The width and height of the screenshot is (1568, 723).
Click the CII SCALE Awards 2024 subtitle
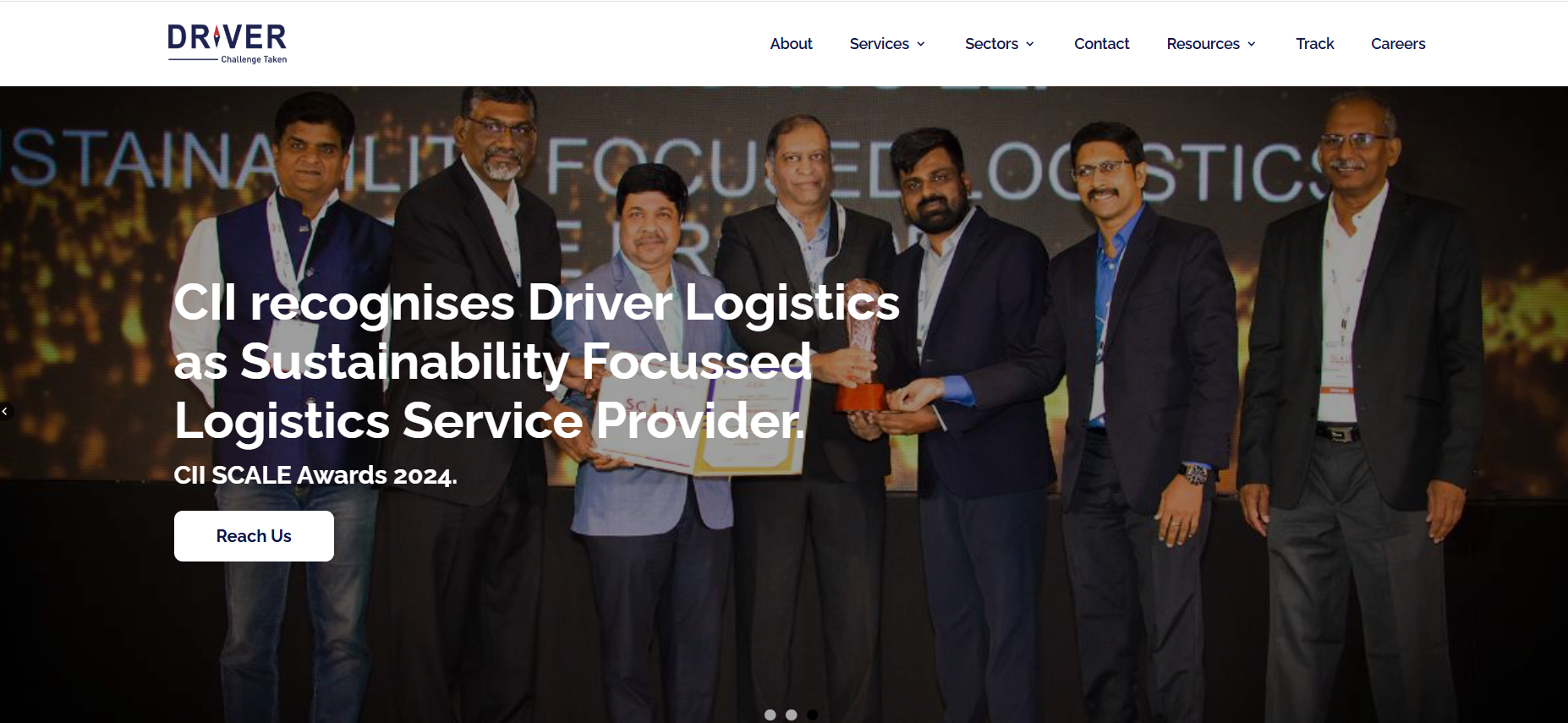point(315,475)
